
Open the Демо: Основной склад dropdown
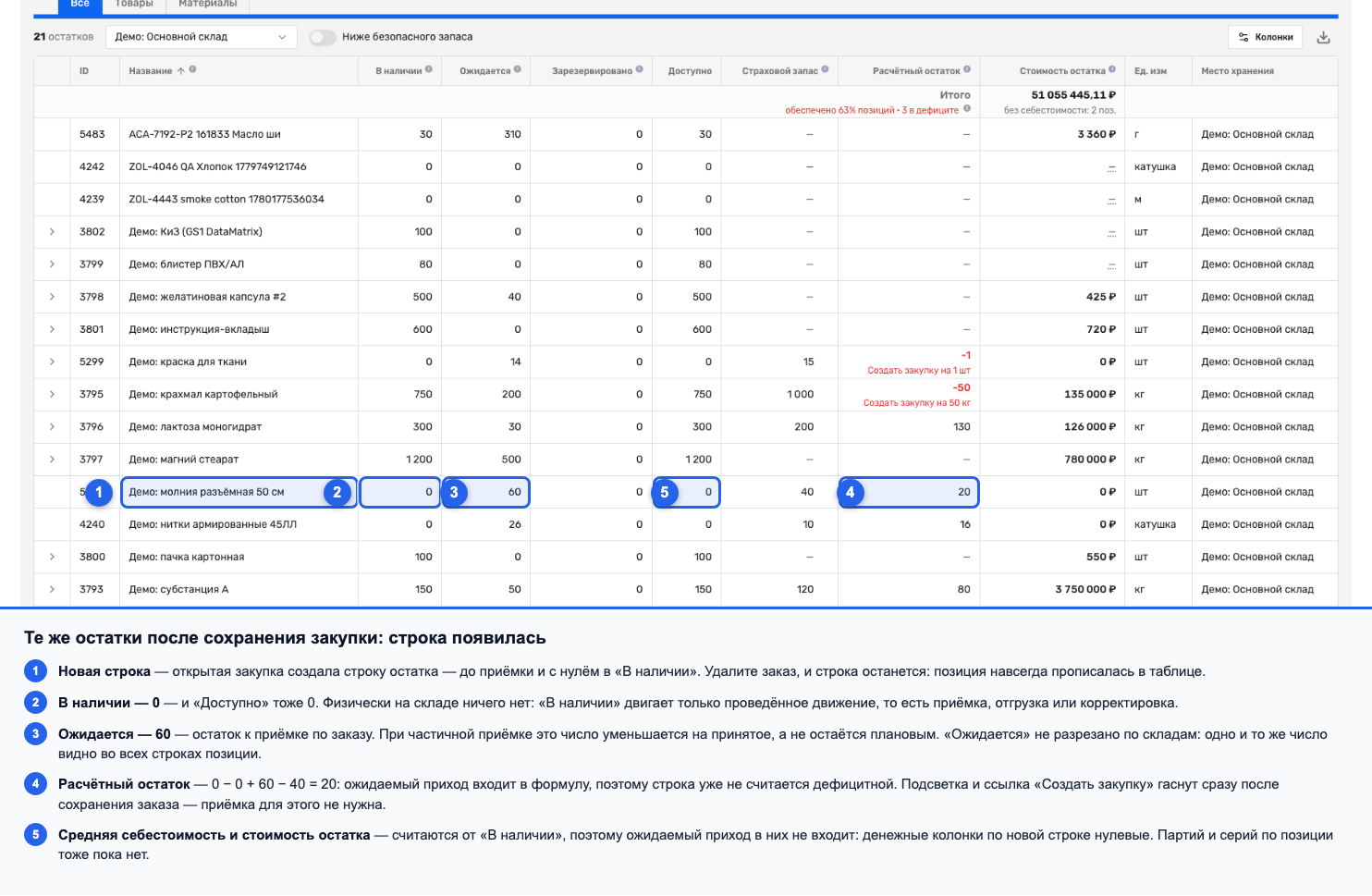tap(201, 37)
